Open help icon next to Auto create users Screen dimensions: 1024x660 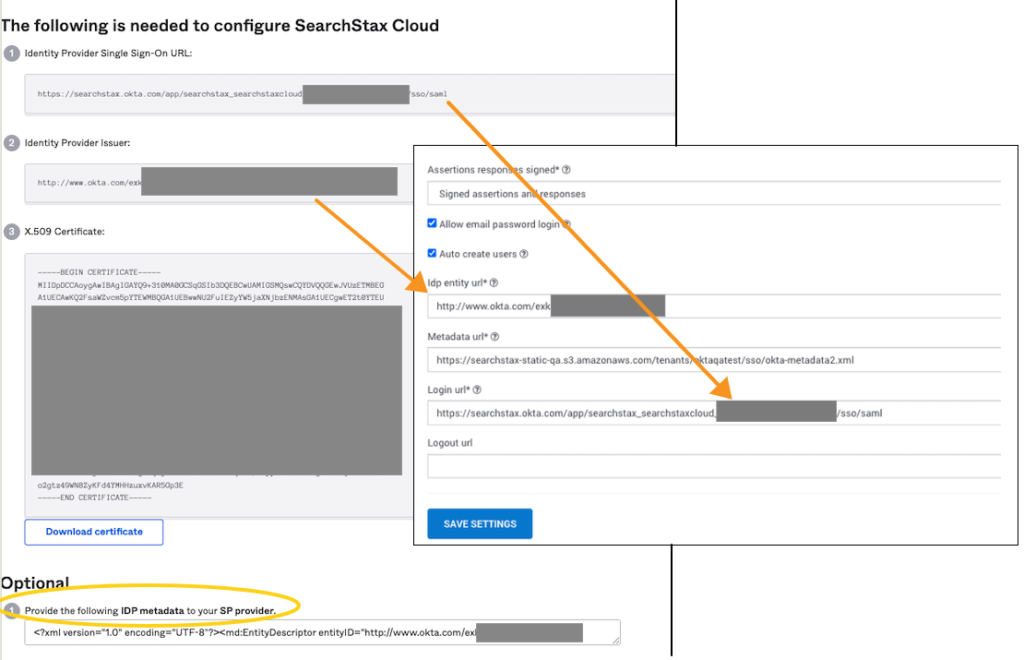(x=524, y=254)
